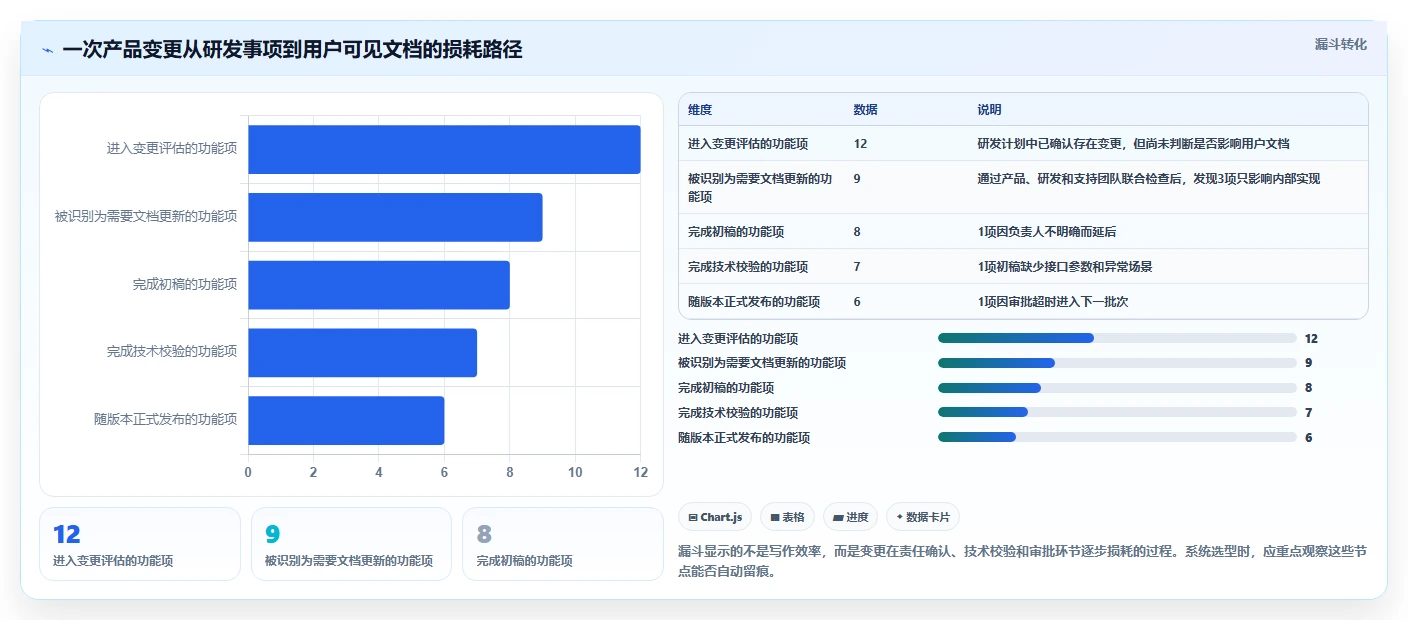Click progress list label 完成技术校验的功能项
Image resolution: width=1408 pixels, height=620 pixels.
click(738, 413)
